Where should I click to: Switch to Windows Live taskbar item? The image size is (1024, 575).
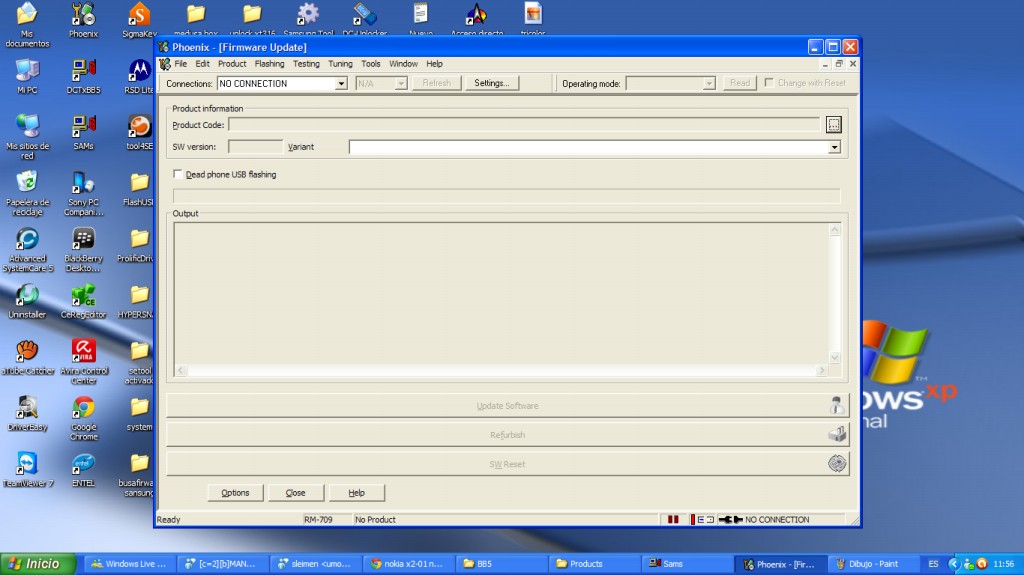coord(129,563)
